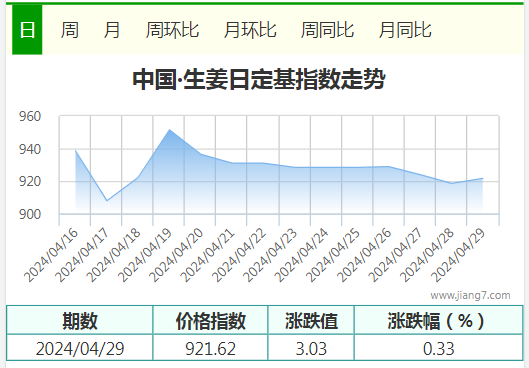Click the 921.62 price index cell
Screen dimensions: 529x368
tap(210, 348)
